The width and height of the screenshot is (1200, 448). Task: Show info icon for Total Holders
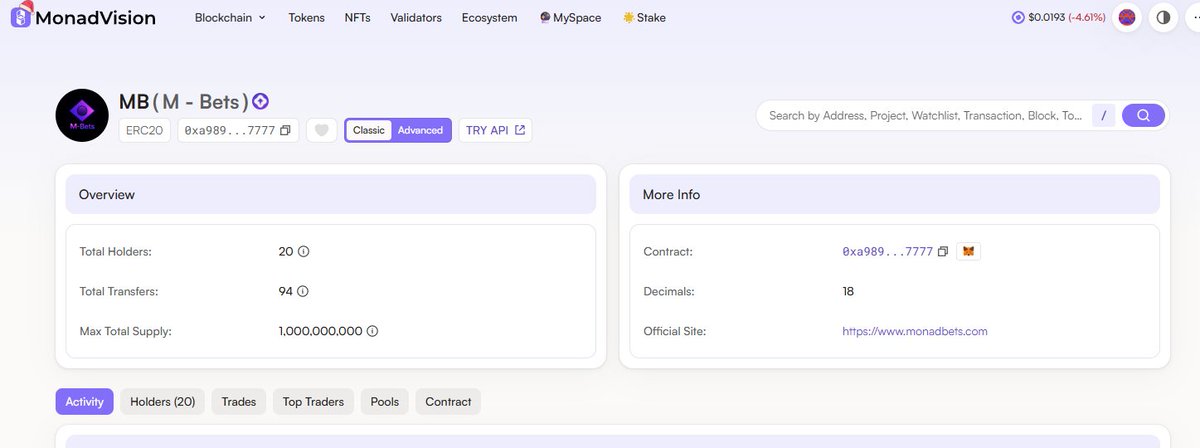[304, 252]
